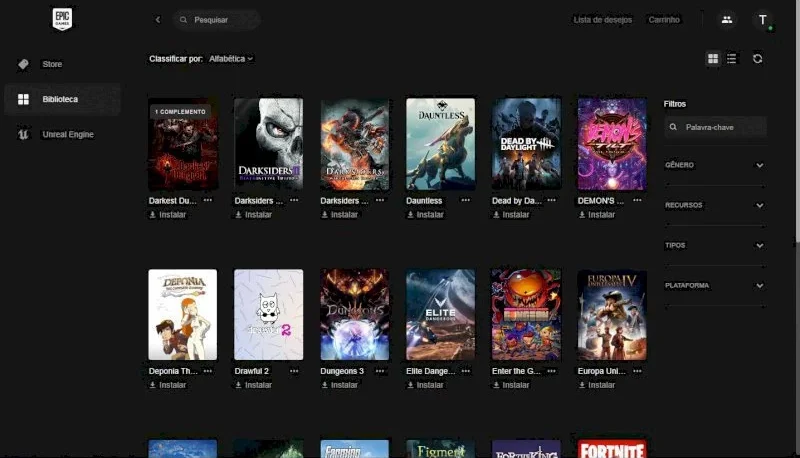Image resolution: width=800 pixels, height=458 pixels.
Task: Expand the GÊNERO filter
Action: [x=714, y=165]
